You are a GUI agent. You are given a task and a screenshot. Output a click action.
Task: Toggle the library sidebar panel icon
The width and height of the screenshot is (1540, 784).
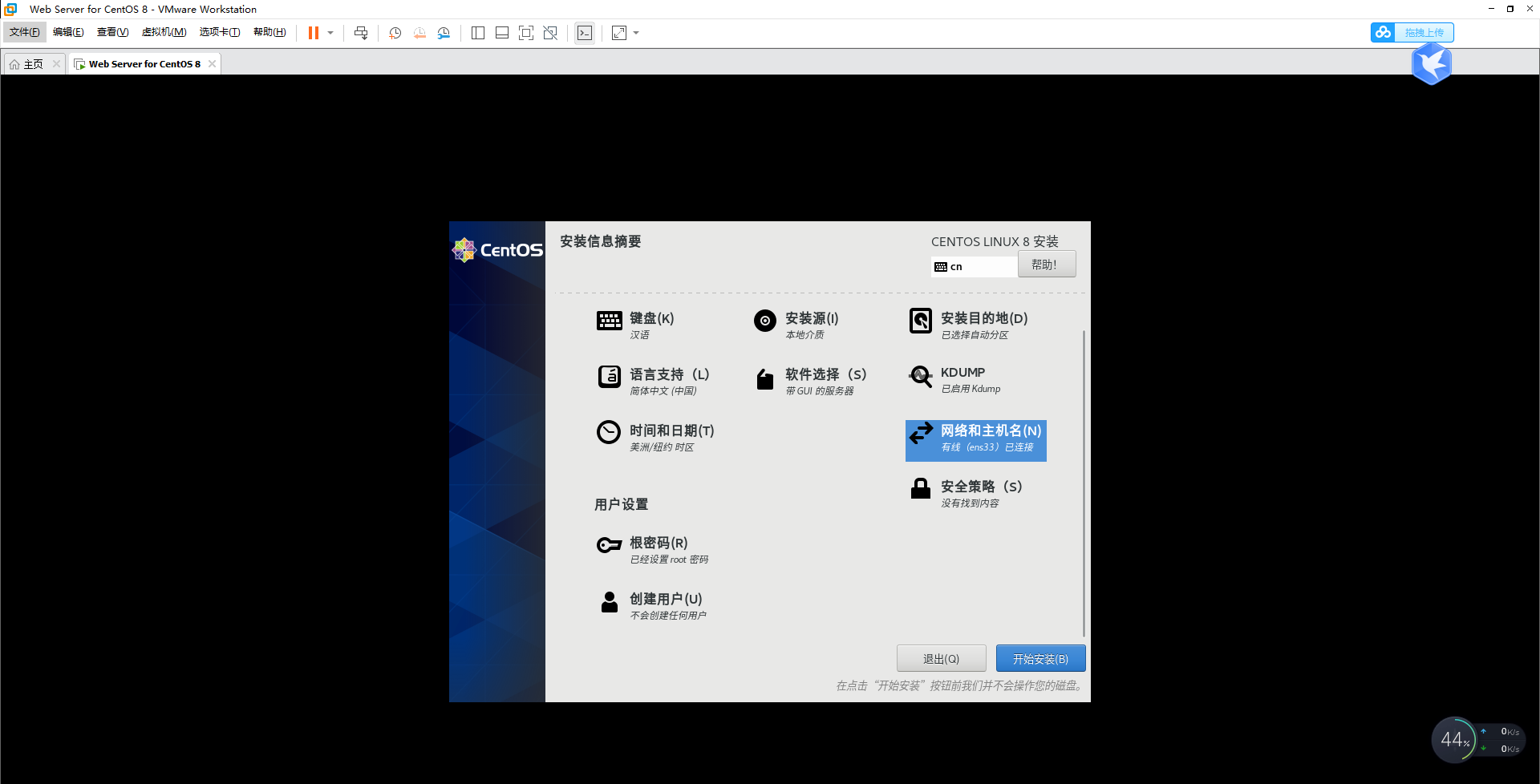pyautogui.click(x=478, y=33)
